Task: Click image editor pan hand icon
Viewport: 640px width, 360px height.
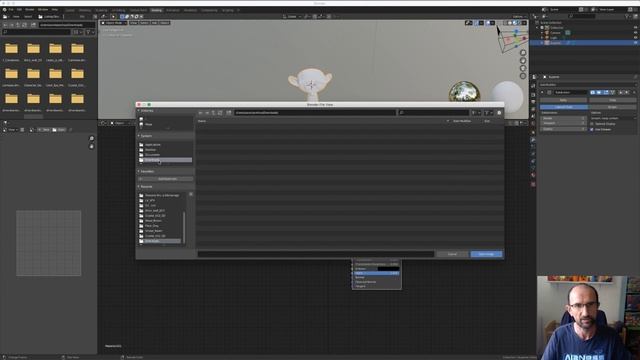Action: (x=91, y=146)
